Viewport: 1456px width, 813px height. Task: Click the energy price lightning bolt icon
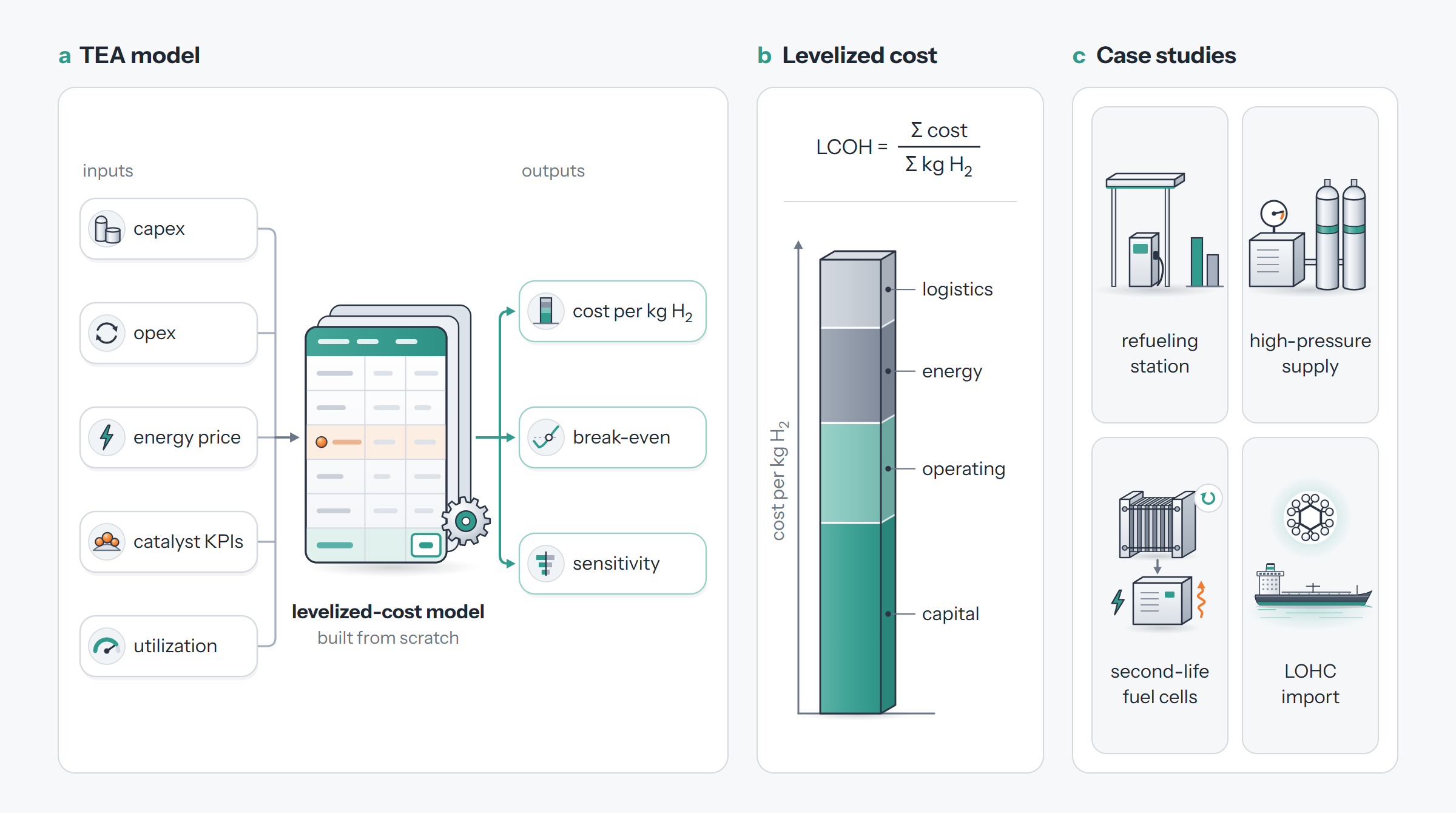(107, 437)
